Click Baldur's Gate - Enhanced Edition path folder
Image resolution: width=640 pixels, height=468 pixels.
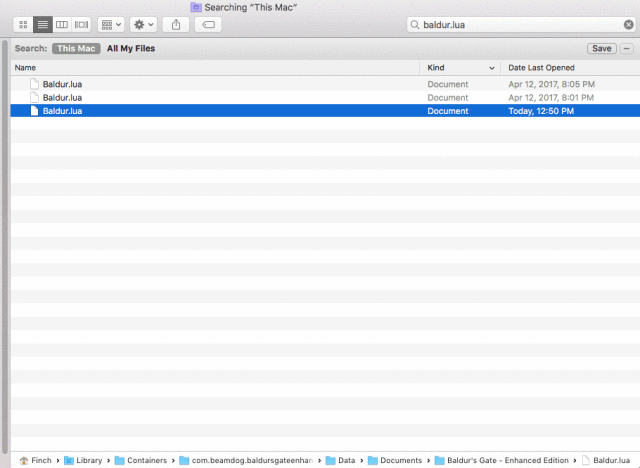[502, 460]
